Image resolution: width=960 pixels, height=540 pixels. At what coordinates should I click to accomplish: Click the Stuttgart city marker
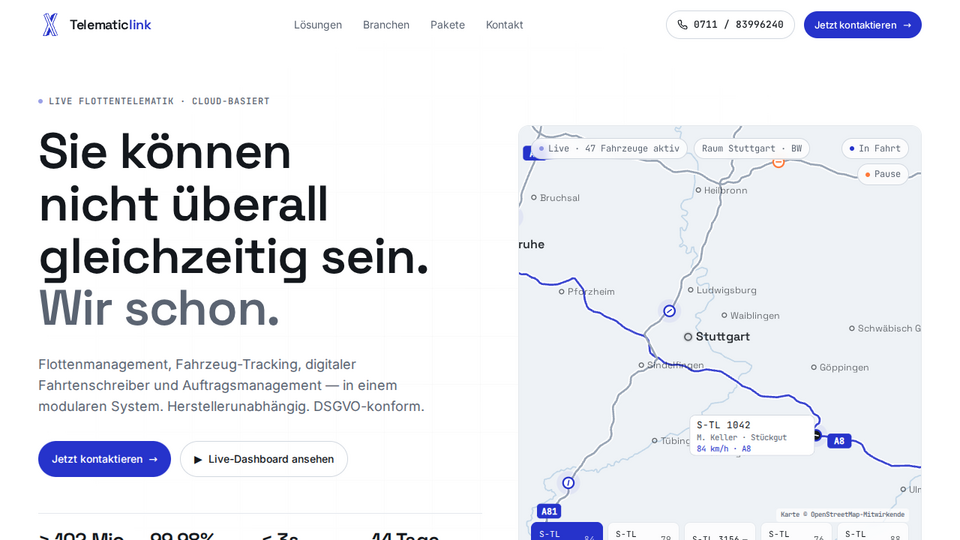tap(688, 337)
